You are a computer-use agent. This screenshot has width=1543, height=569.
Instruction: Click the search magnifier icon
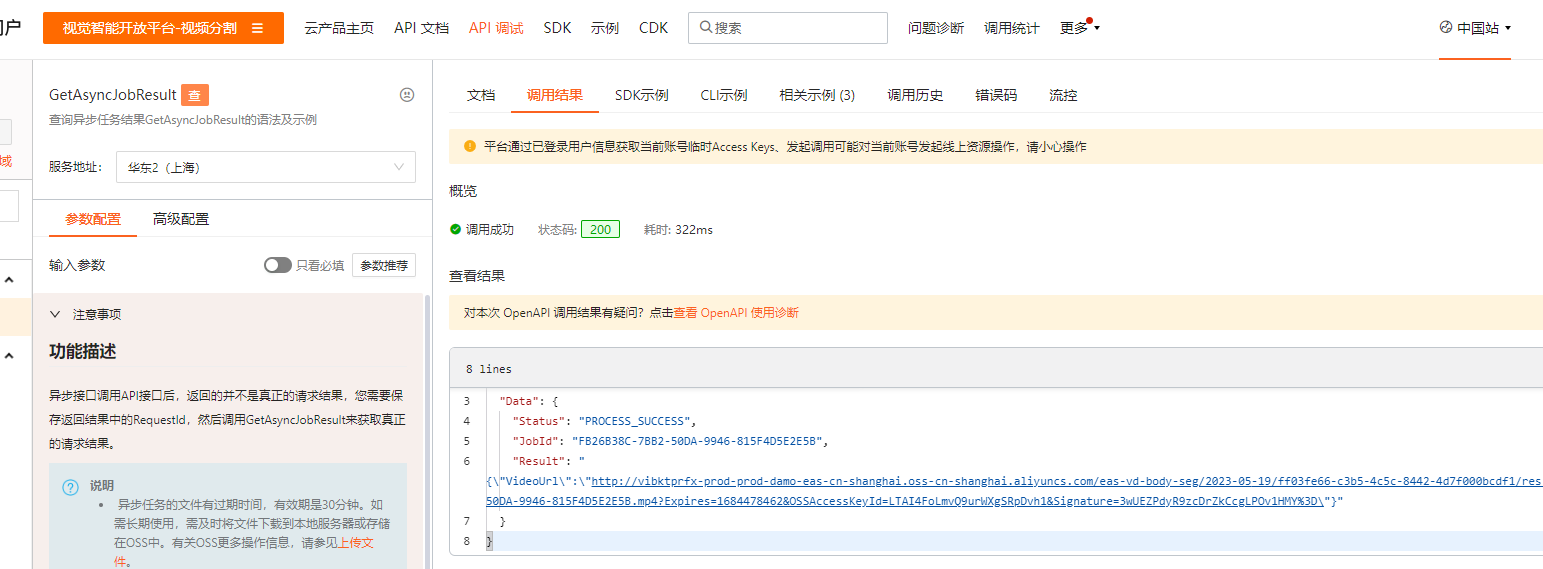tap(706, 28)
